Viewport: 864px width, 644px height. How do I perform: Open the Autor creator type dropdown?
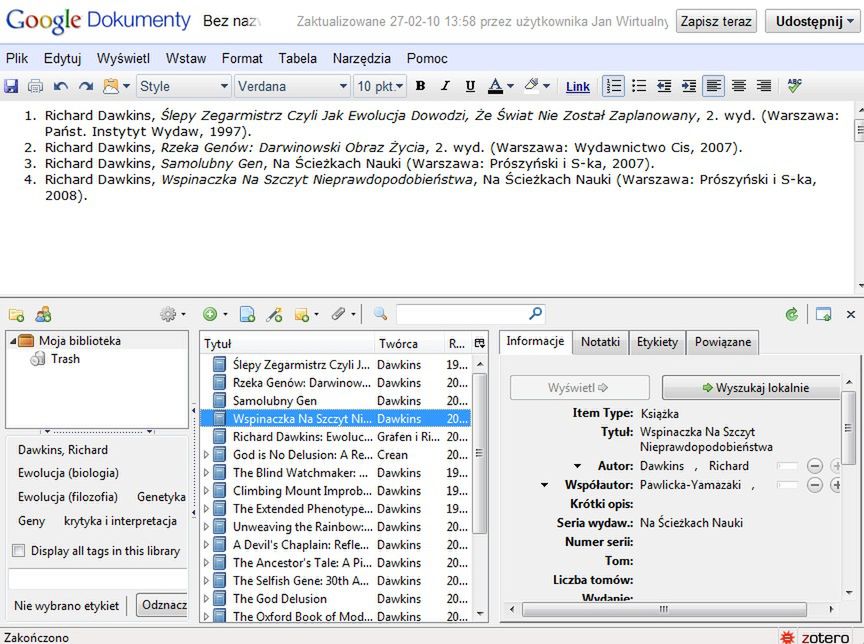(x=577, y=466)
